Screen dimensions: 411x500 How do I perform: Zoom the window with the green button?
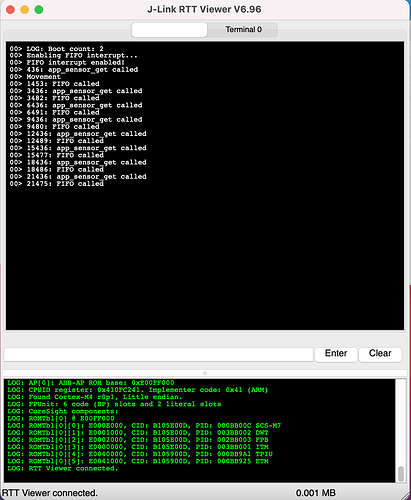(39, 10)
